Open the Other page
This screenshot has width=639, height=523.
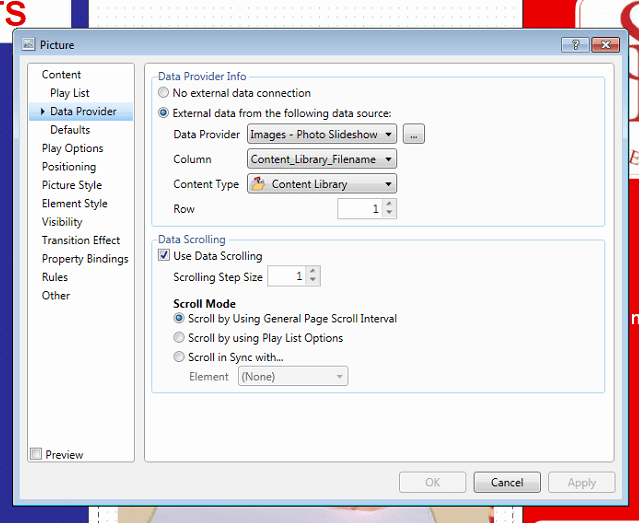coord(56,296)
